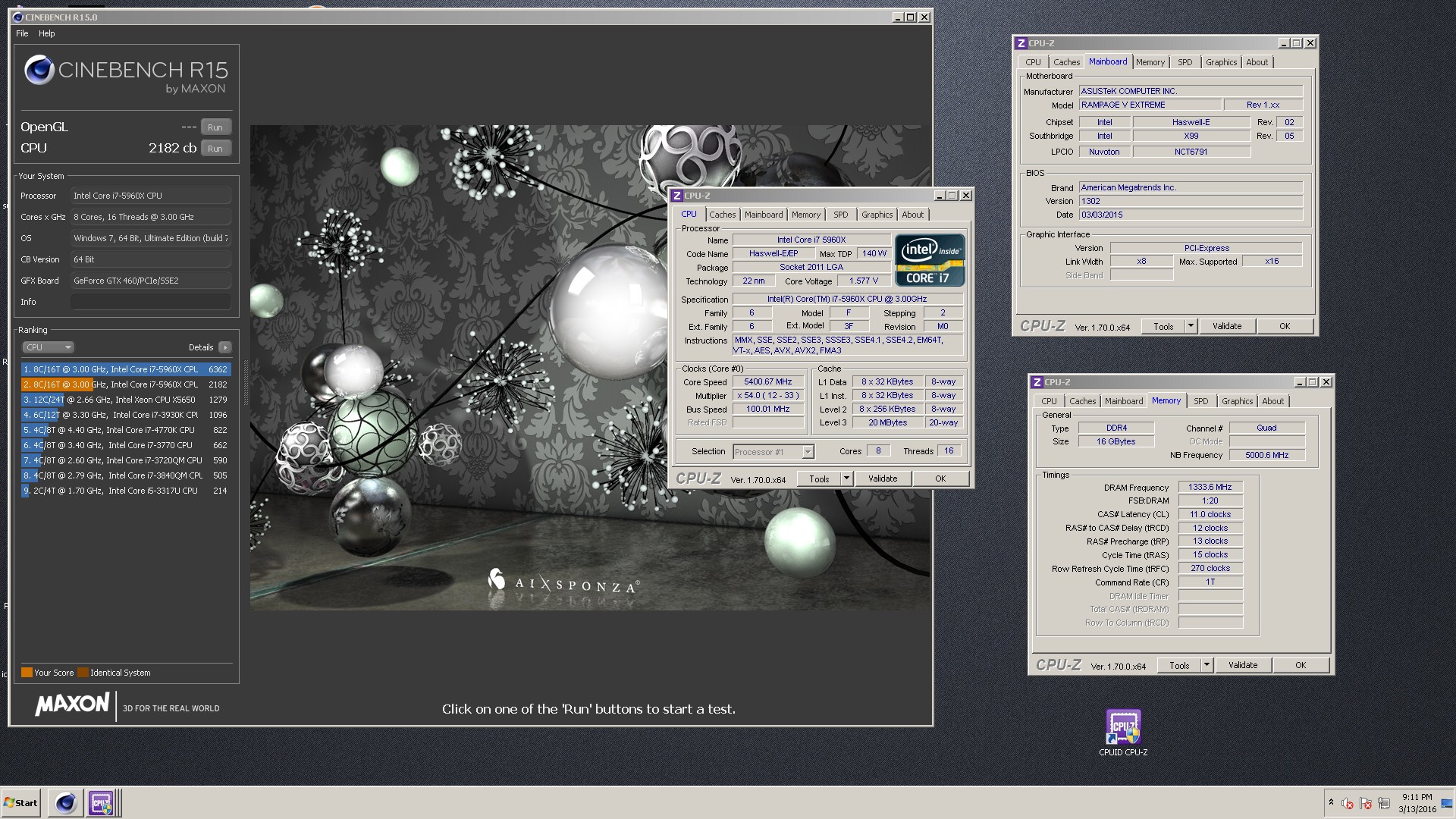1456x819 pixels.
Task: Show hidden system tray icons arrow
Action: coord(1331,802)
